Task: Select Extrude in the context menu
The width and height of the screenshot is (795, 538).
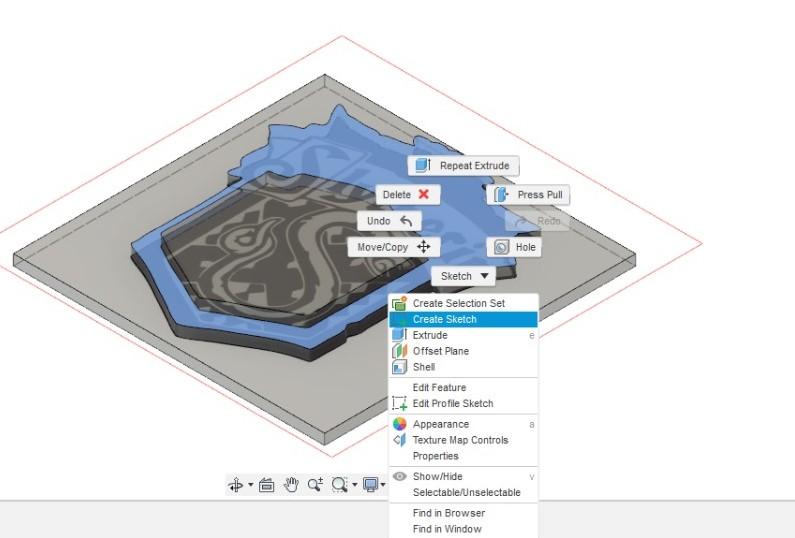Action: 463,335
